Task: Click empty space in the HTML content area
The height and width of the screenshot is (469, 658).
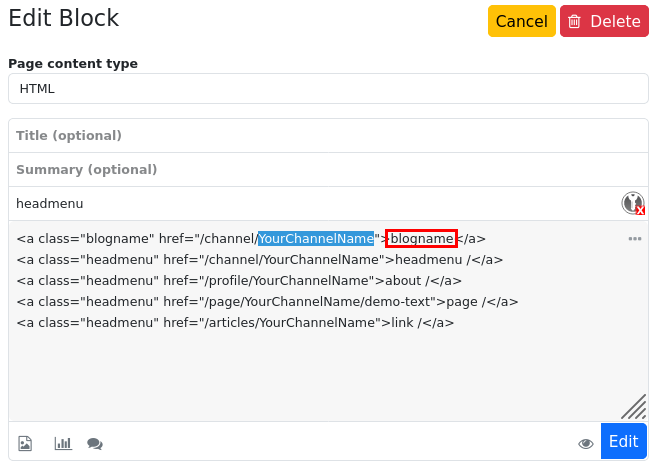Action: [320, 375]
